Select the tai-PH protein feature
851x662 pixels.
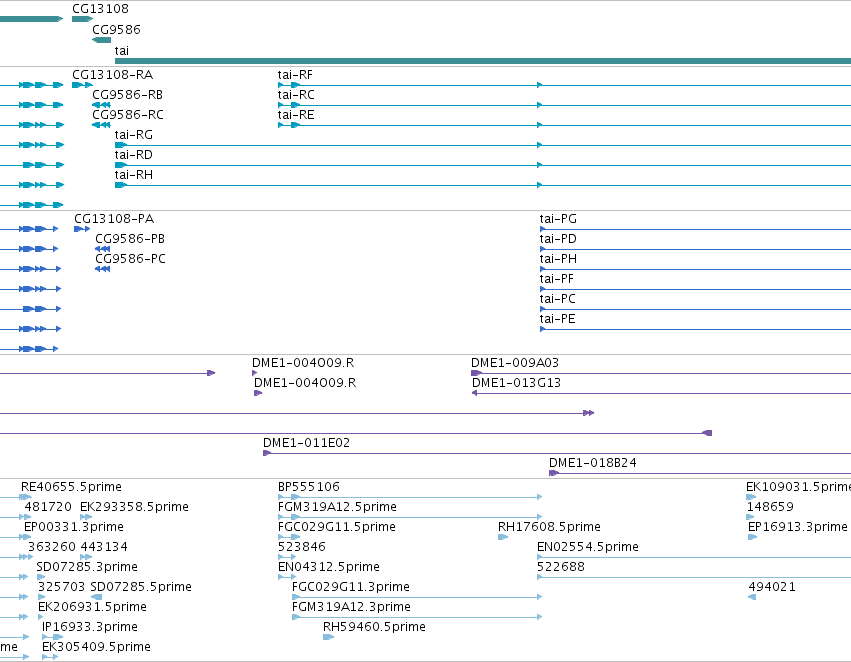click(x=558, y=259)
